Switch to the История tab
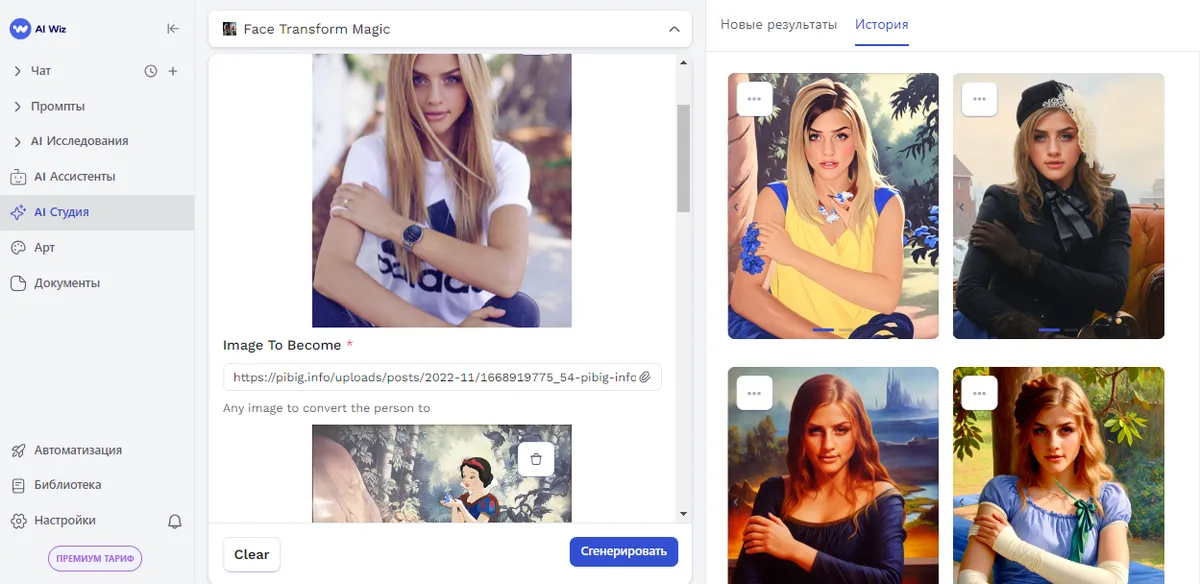Screen dimensions: 1200x584 pyautogui.click(x=881, y=24)
